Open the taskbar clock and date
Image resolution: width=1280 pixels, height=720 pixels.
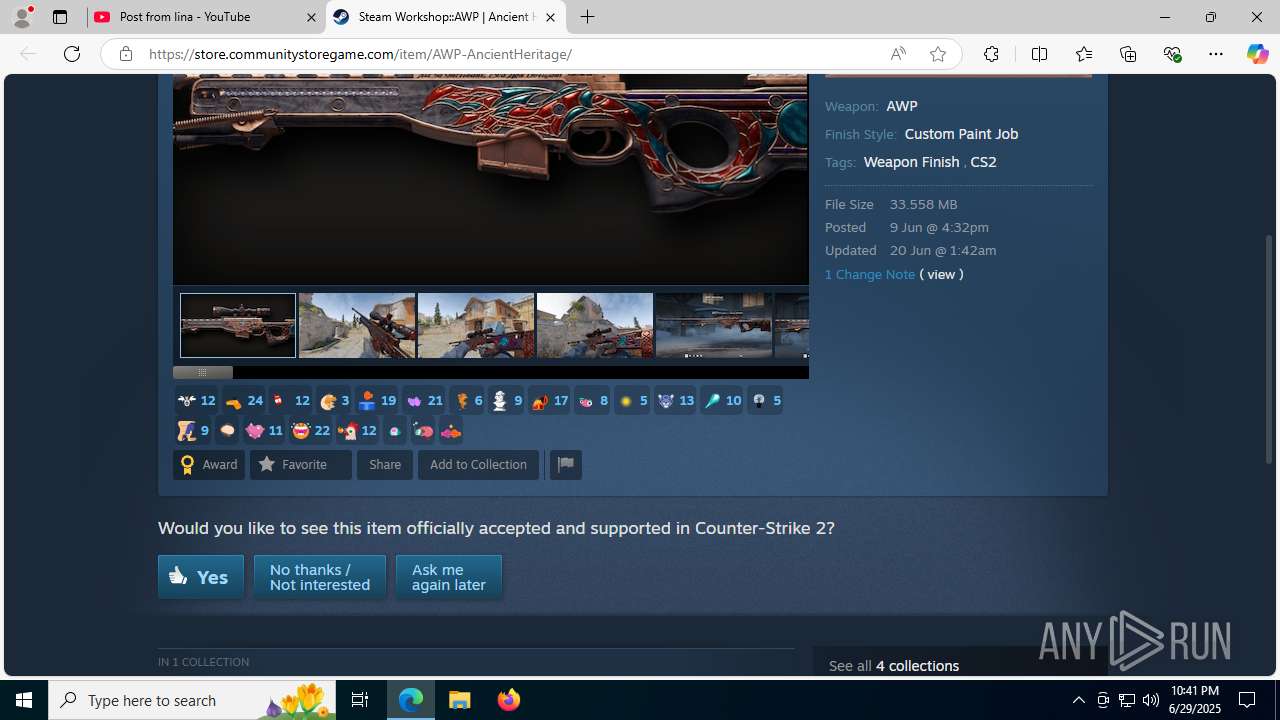tap(1195, 700)
